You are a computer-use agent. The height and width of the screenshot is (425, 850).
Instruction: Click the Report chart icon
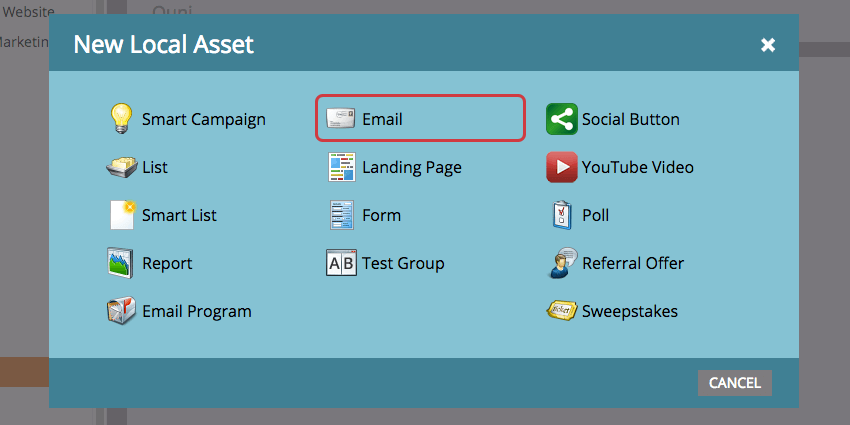(122, 263)
